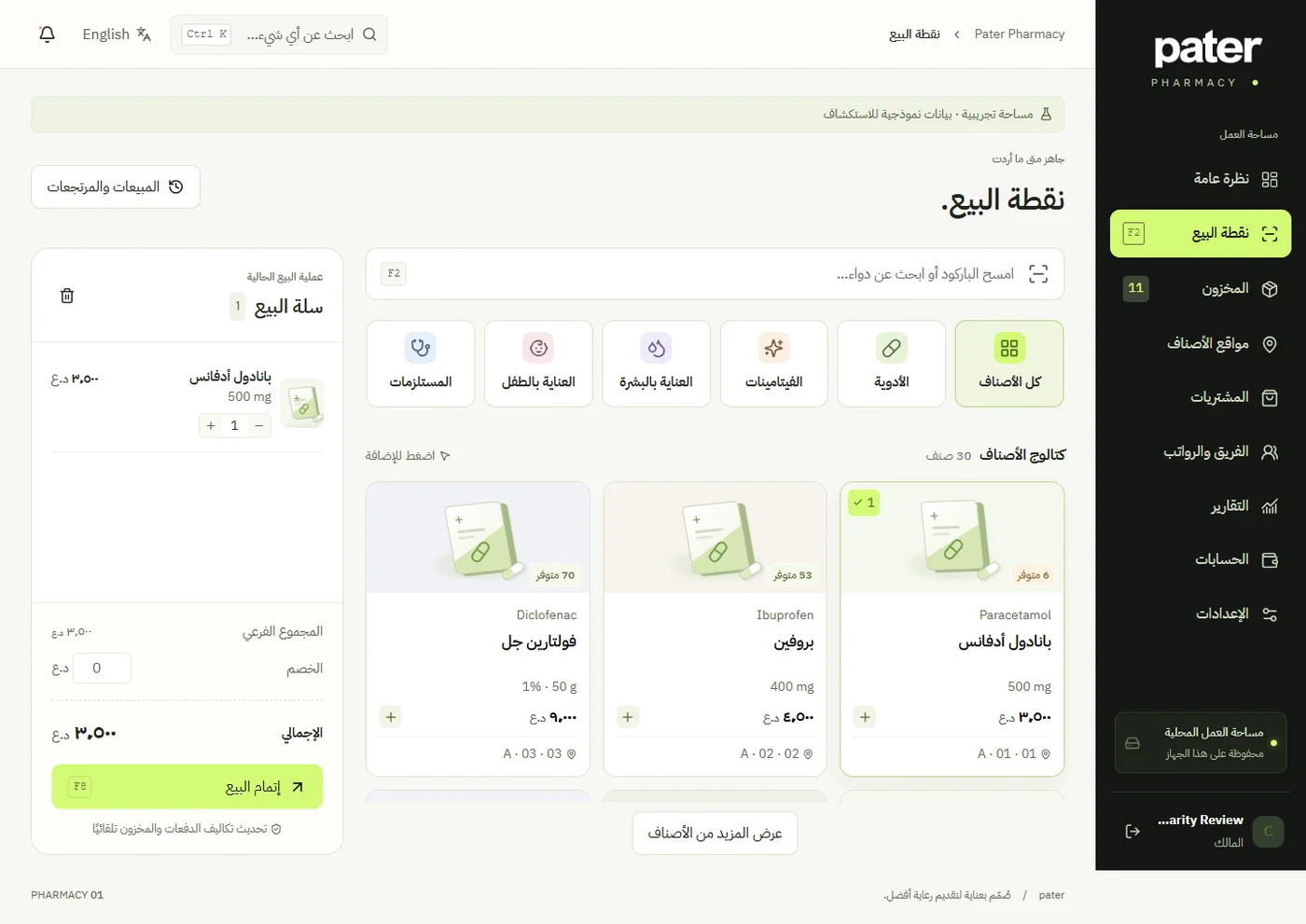Open المشتريات sidebar section
1306x924 pixels.
[1201, 398]
